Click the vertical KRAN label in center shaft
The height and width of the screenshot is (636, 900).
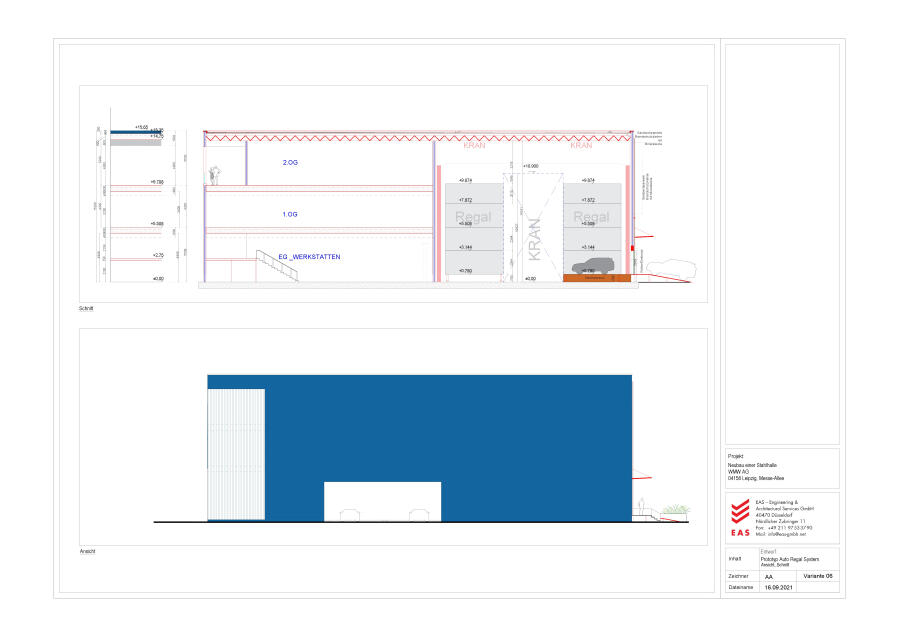pyautogui.click(x=533, y=239)
